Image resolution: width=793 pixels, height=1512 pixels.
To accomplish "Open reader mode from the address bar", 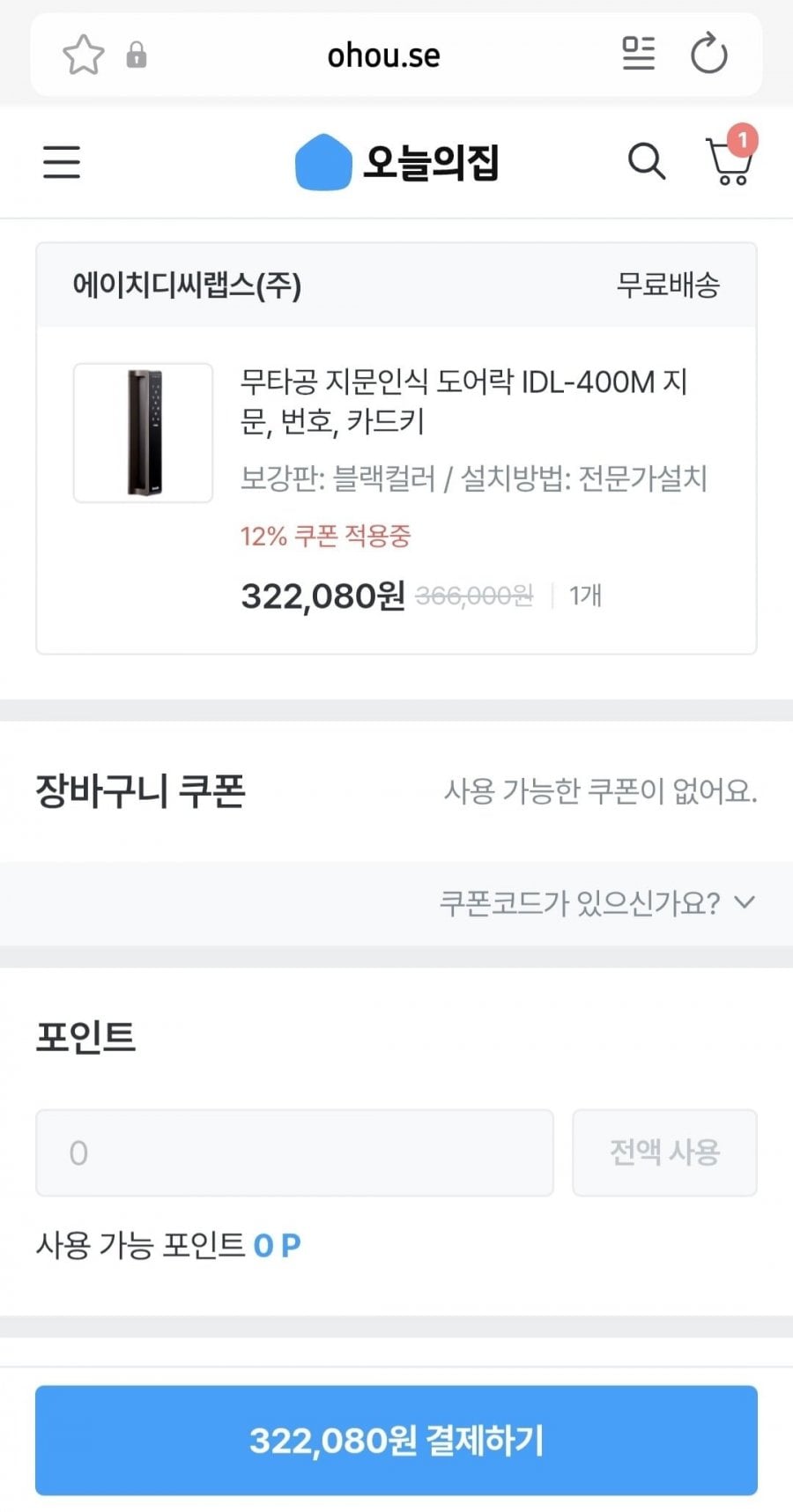I will coord(638,55).
